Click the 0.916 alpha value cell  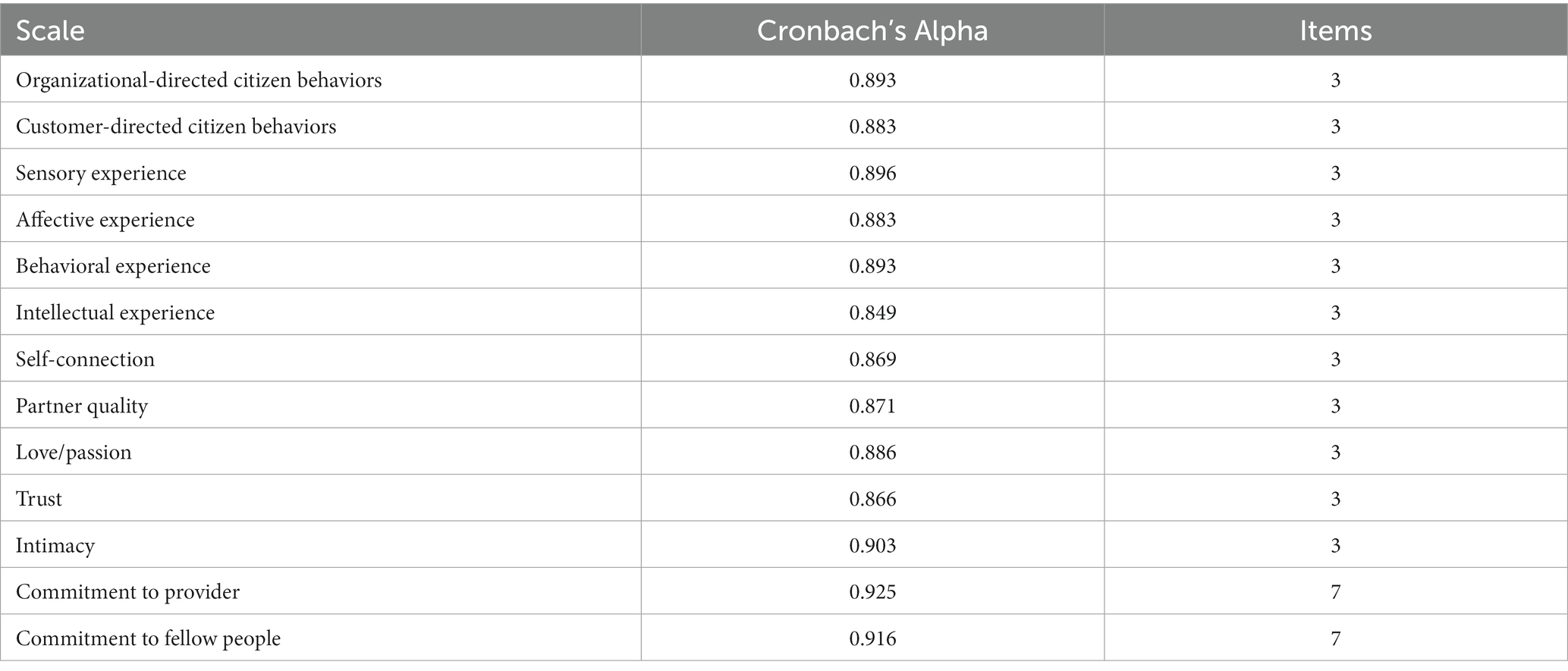pyautogui.click(x=872, y=639)
